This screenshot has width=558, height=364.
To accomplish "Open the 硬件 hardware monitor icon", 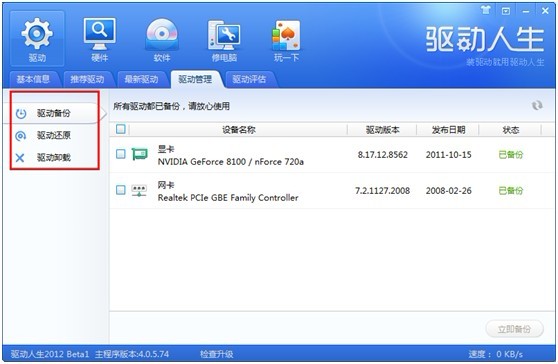I will pos(99,39).
